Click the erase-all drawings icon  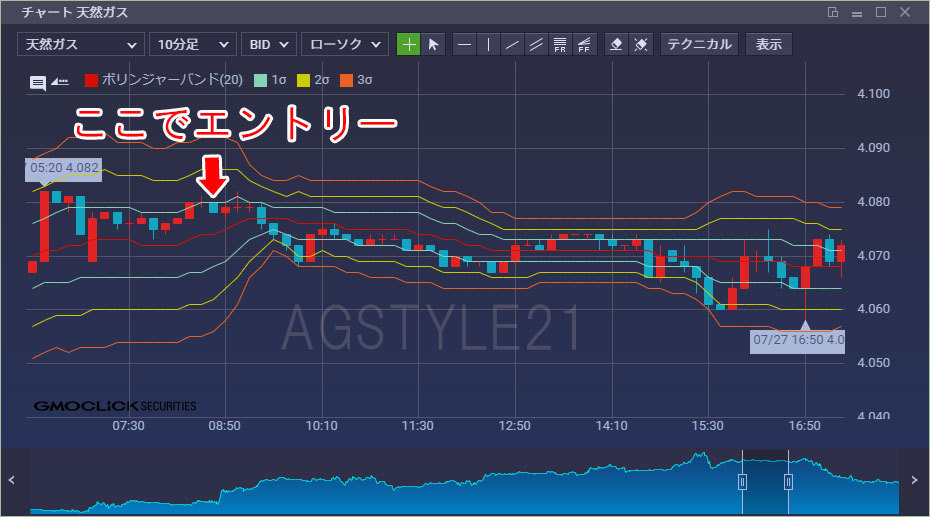click(642, 45)
